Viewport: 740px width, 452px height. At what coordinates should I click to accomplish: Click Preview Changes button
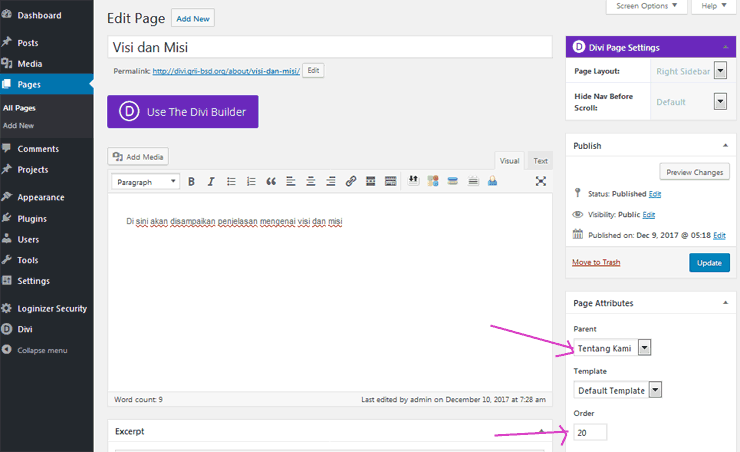[x=694, y=172]
